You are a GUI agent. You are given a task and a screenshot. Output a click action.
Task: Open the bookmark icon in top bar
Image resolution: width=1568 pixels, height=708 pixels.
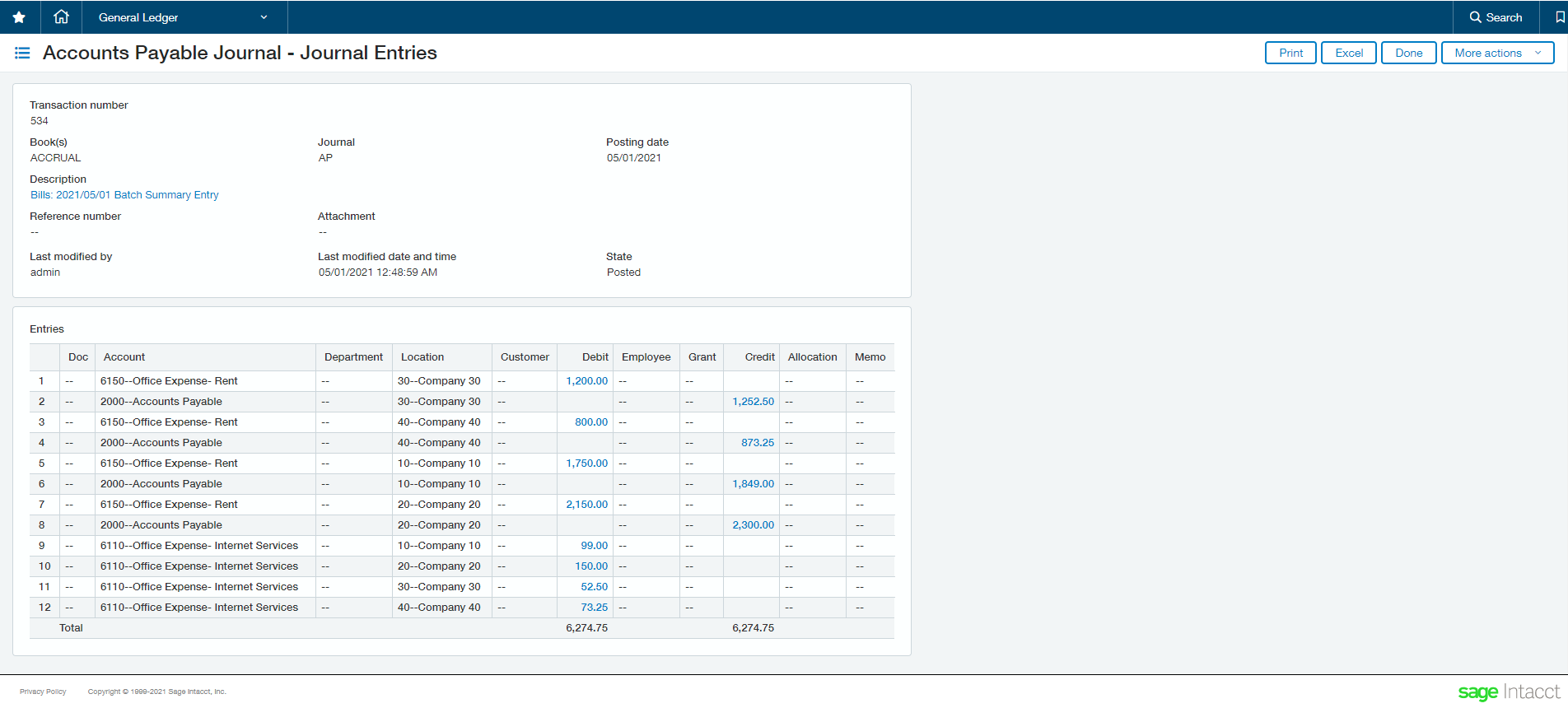(1559, 17)
